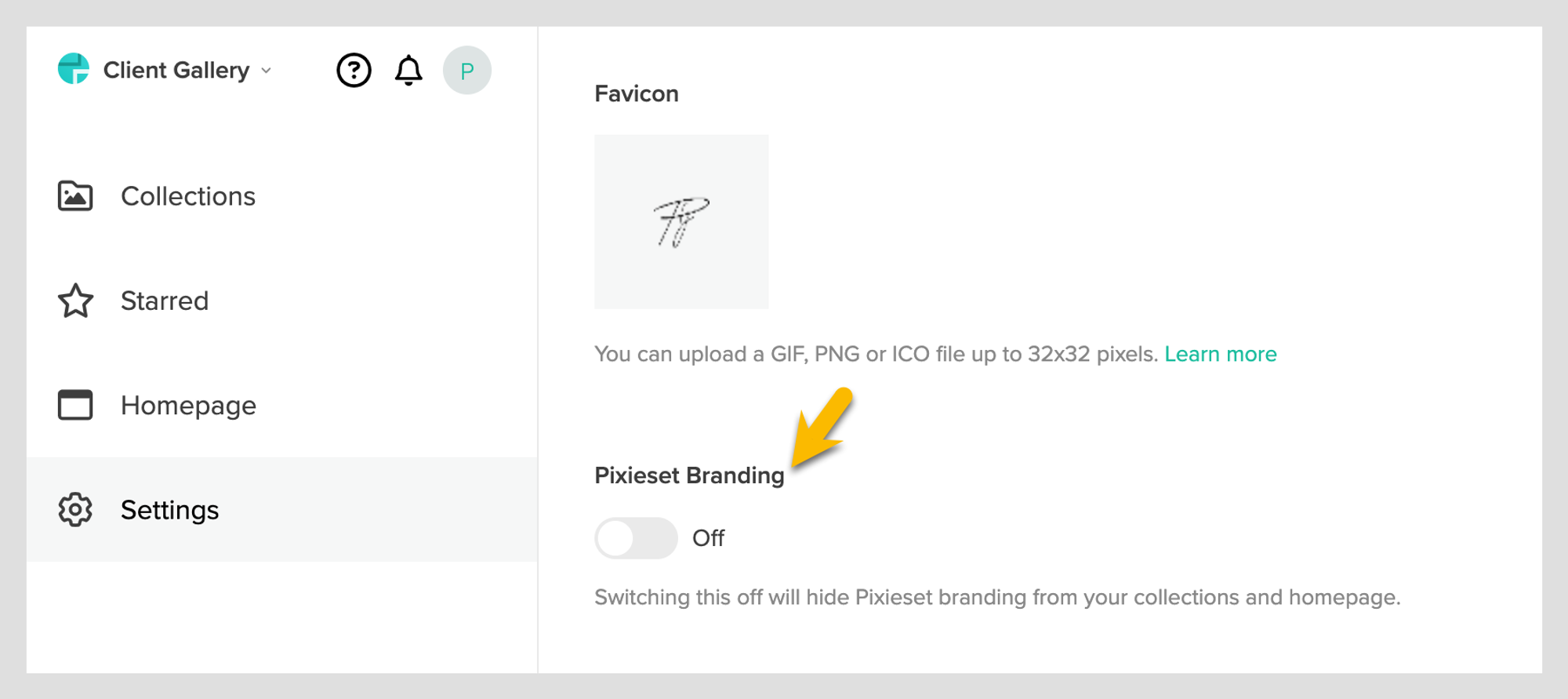Click the favicon image thumbnail
1568x699 pixels.
pyautogui.click(x=681, y=221)
